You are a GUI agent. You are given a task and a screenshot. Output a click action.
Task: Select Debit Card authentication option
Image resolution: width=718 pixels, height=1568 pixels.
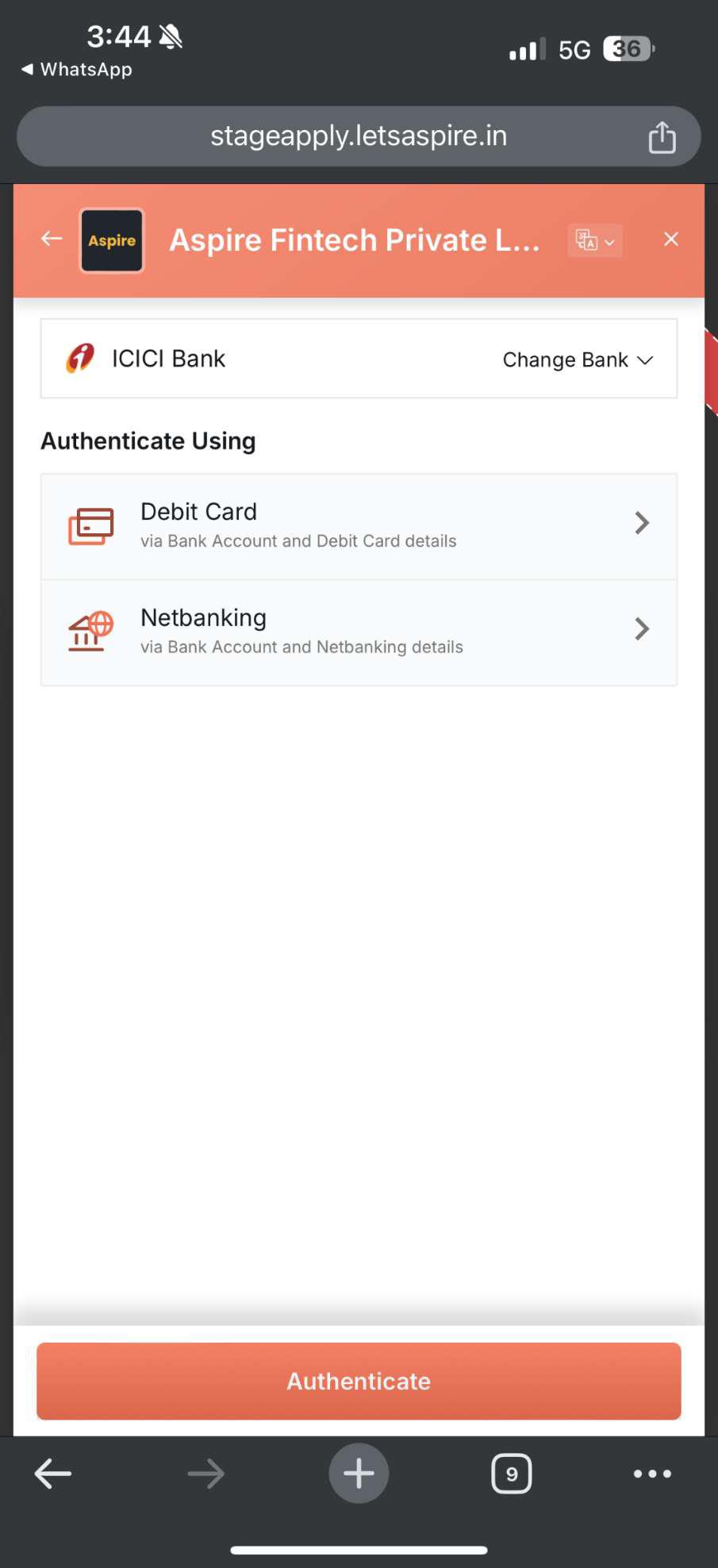coord(359,525)
